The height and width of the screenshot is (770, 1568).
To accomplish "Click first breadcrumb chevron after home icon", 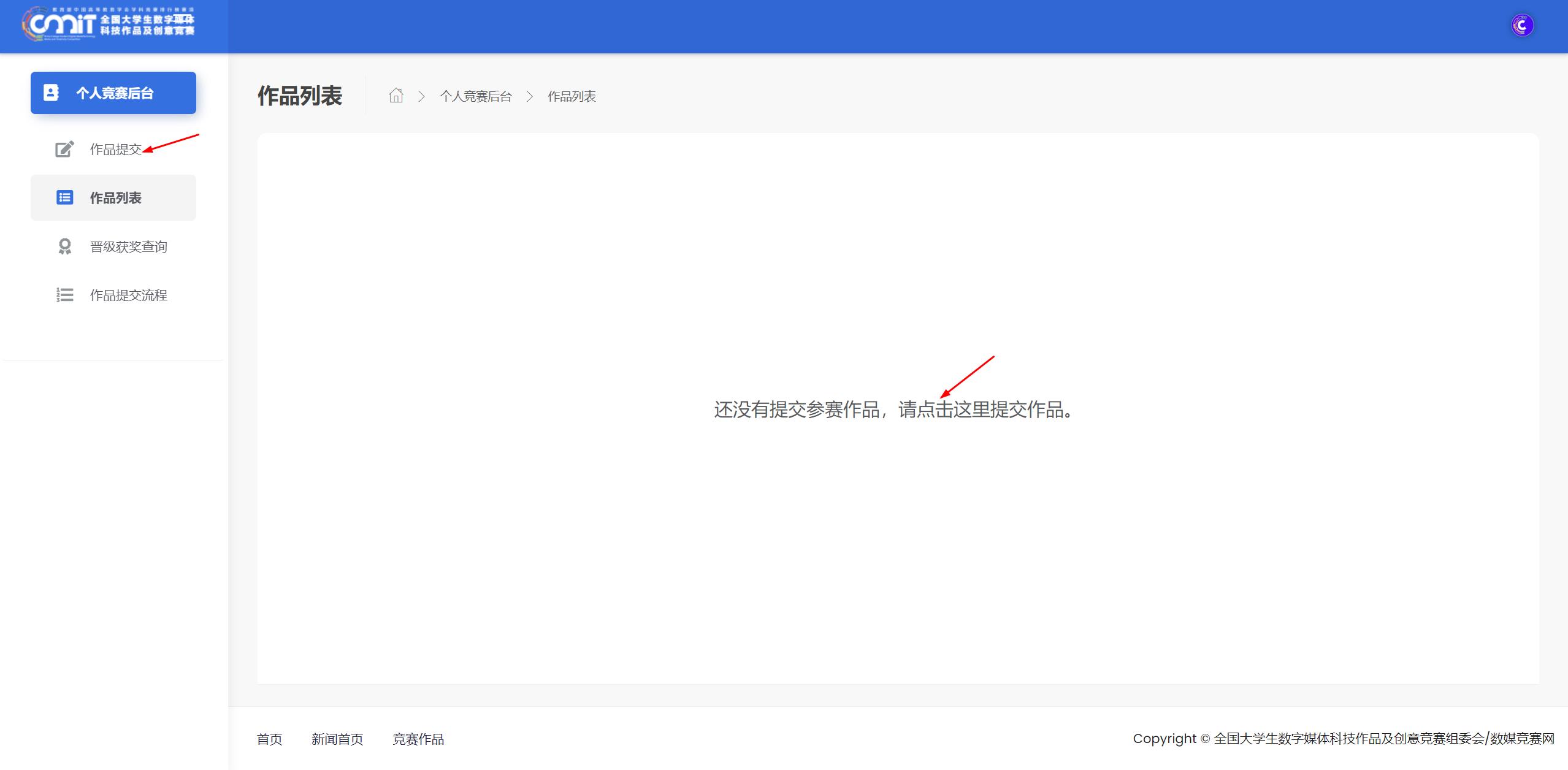I will [421, 96].
